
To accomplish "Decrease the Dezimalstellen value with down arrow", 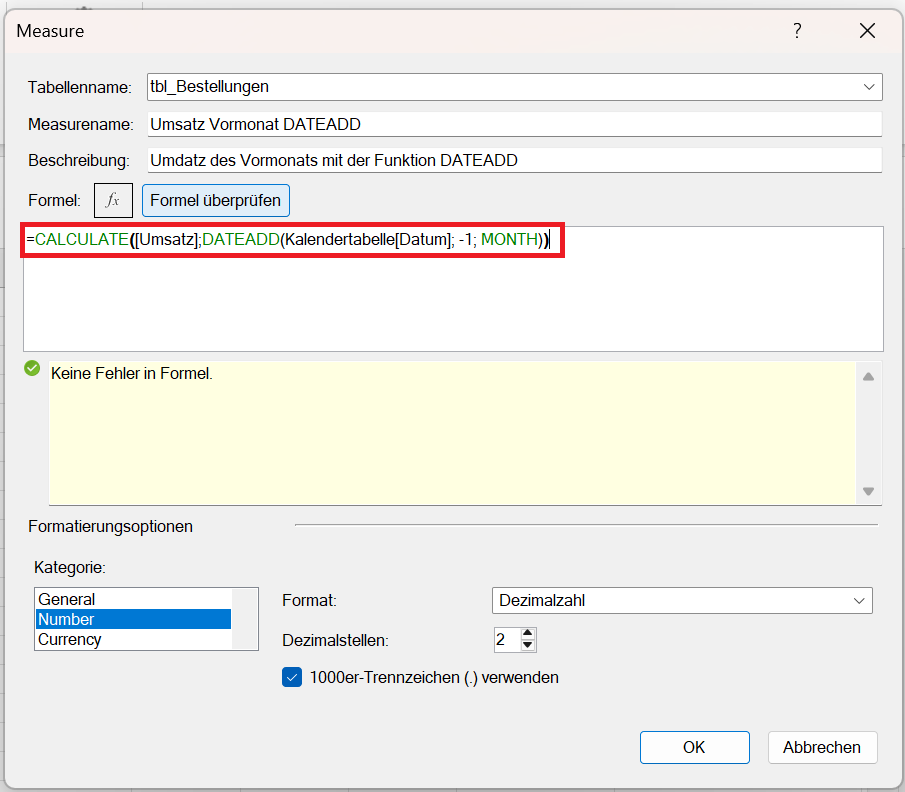I will point(528,645).
